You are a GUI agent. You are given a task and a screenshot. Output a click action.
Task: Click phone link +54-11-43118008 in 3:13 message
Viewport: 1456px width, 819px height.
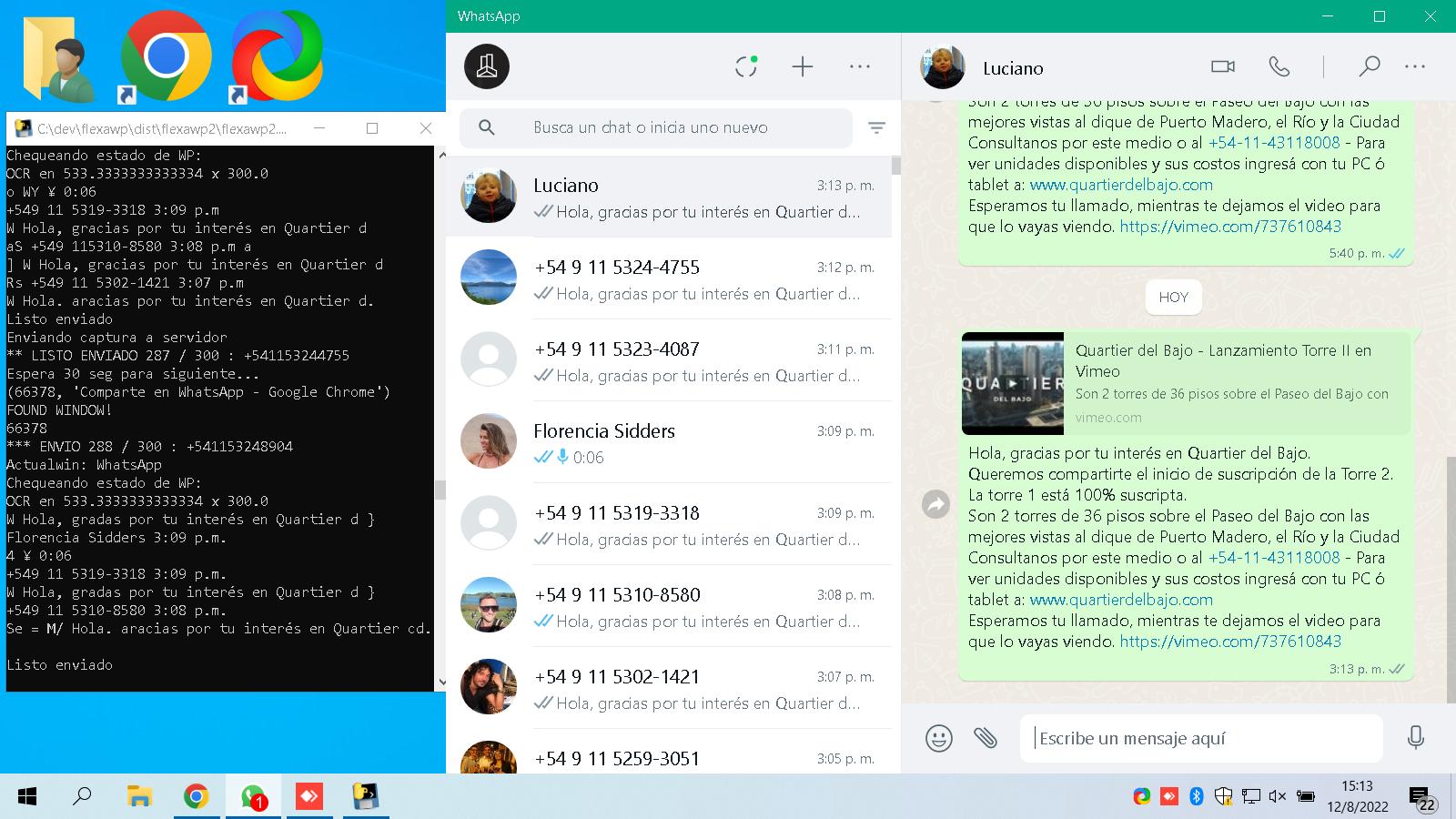(x=1274, y=558)
